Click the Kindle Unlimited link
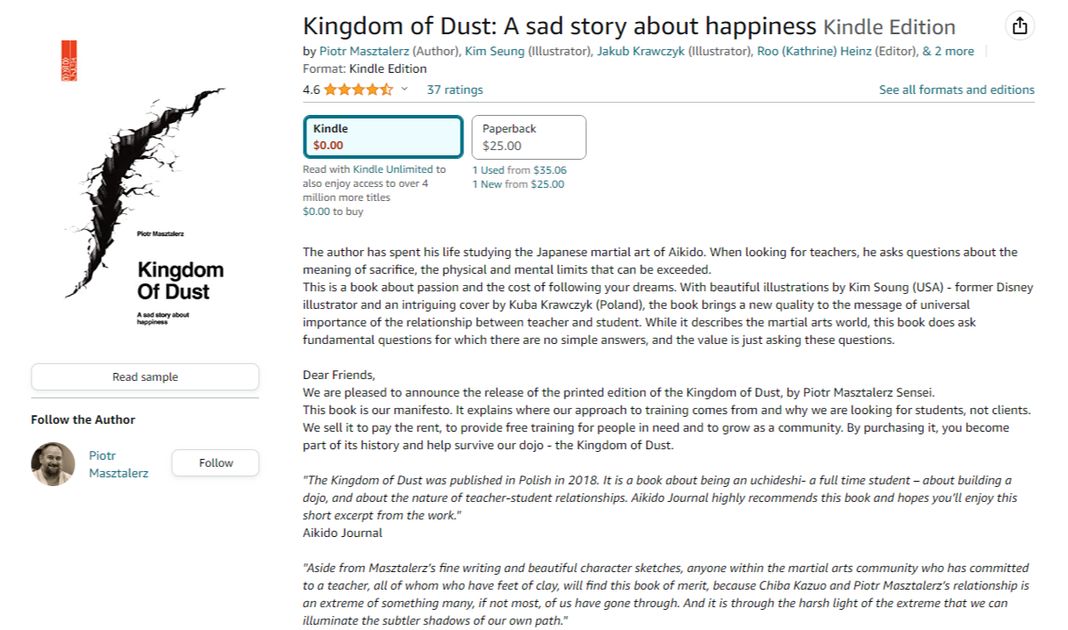Screen dimensions: 1068x630 pos(393,170)
